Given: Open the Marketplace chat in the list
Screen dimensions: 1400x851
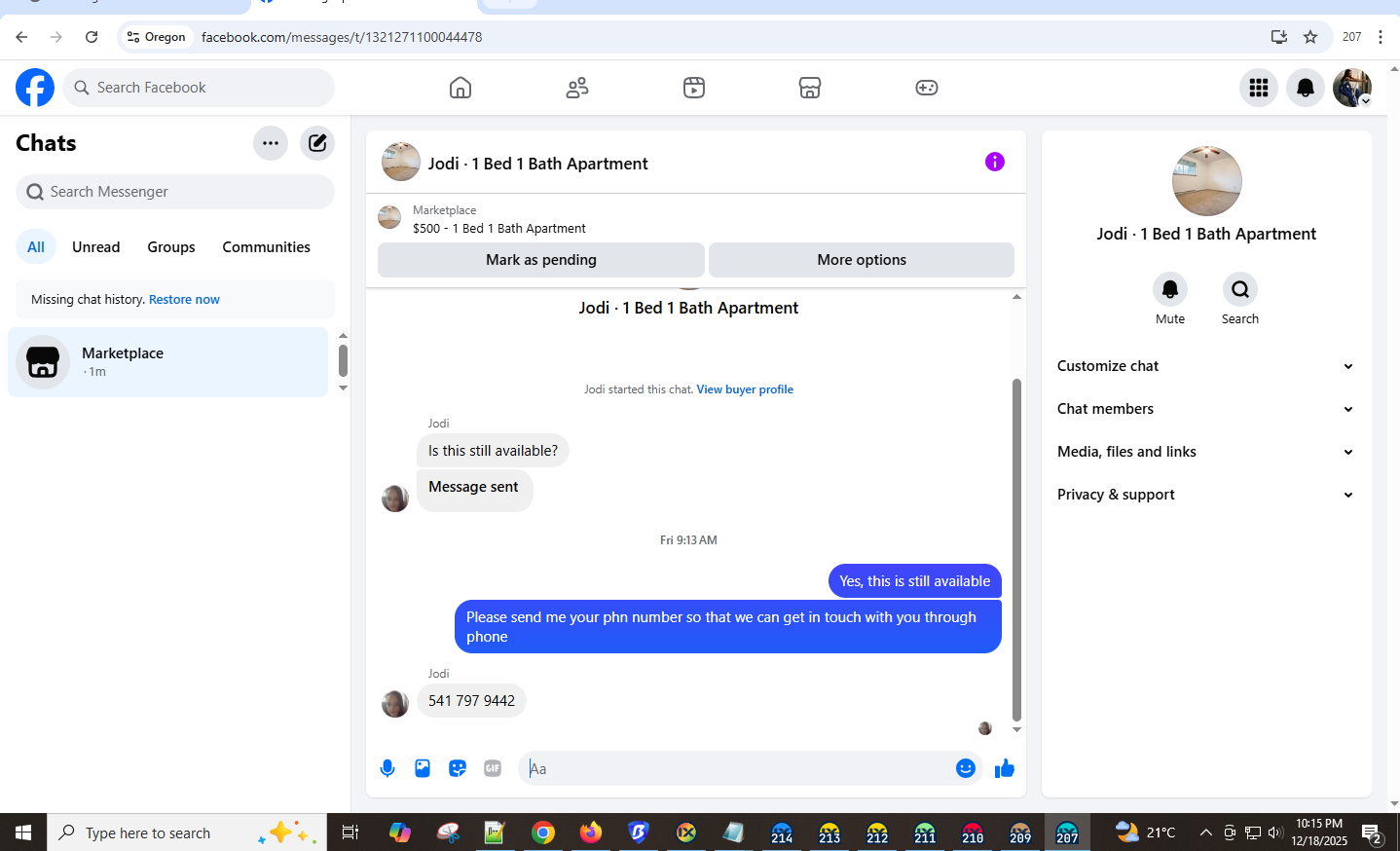Looking at the screenshot, I should click(168, 362).
